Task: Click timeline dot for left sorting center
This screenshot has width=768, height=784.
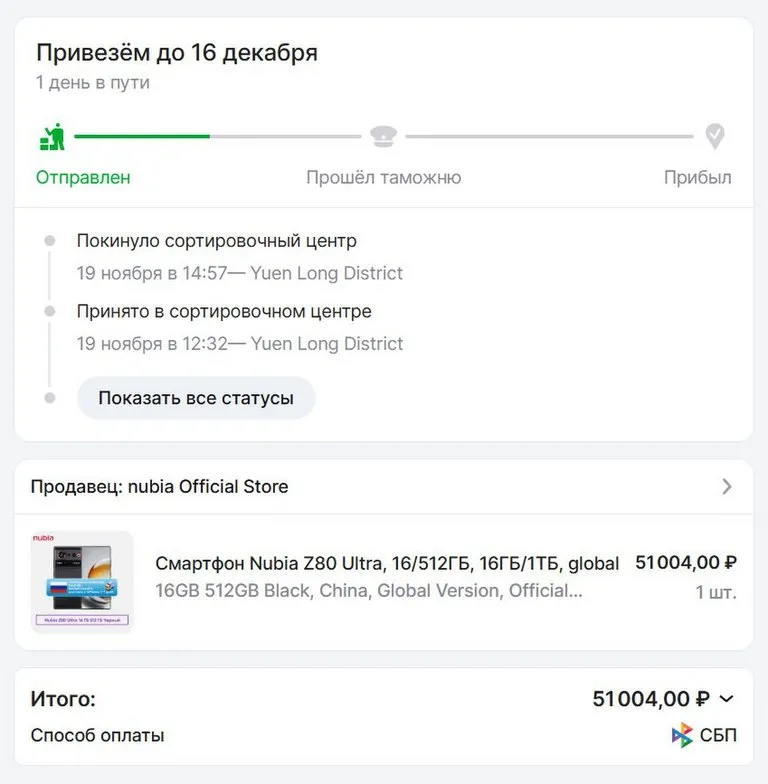Action: [x=50, y=240]
